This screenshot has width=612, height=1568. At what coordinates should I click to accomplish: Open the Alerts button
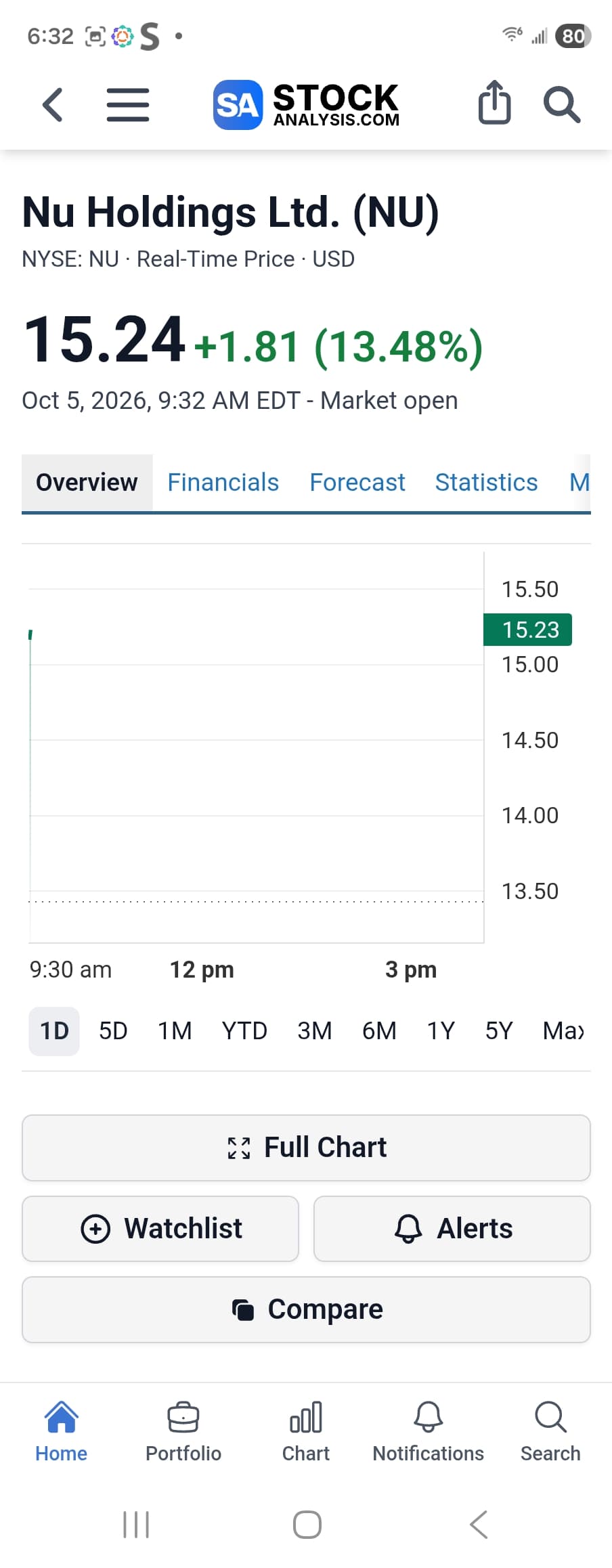tap(452, 1228)
